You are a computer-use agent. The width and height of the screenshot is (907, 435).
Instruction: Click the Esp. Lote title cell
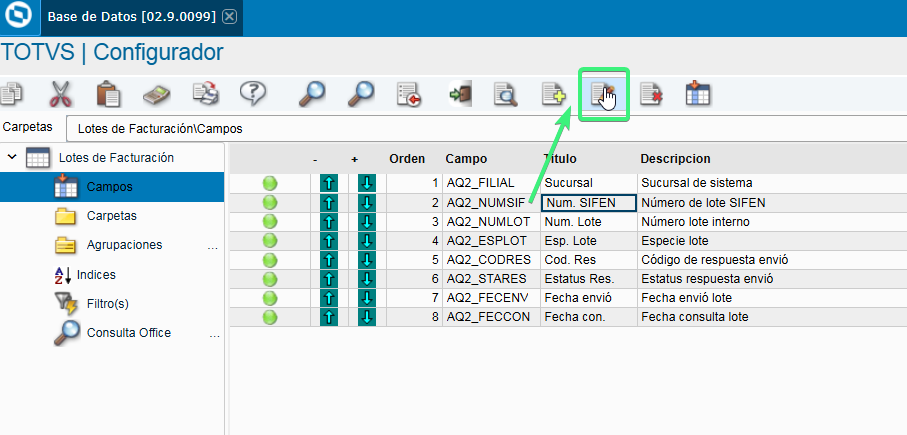pos(589,241)
